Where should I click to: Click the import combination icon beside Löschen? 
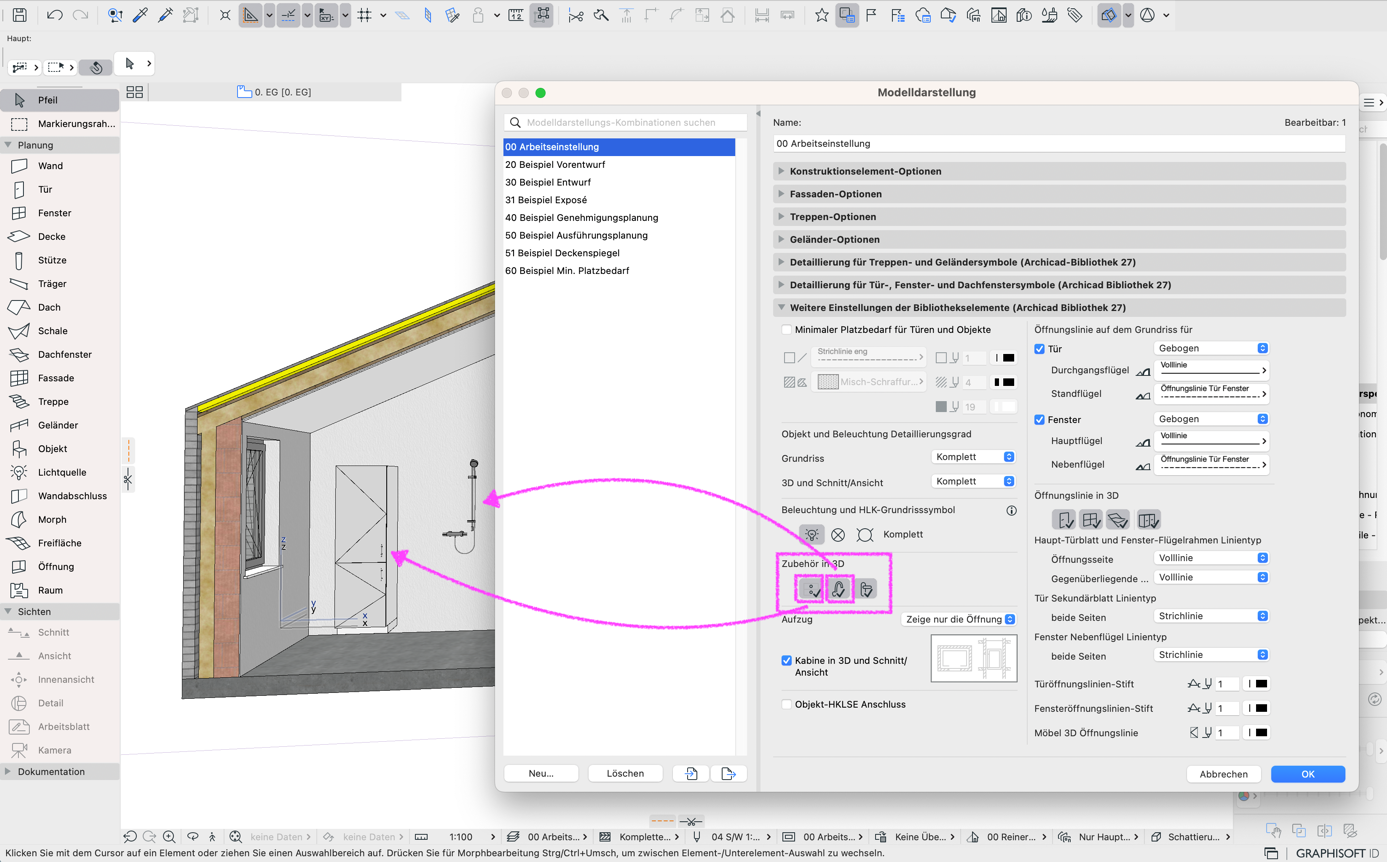tap(691, 774)
